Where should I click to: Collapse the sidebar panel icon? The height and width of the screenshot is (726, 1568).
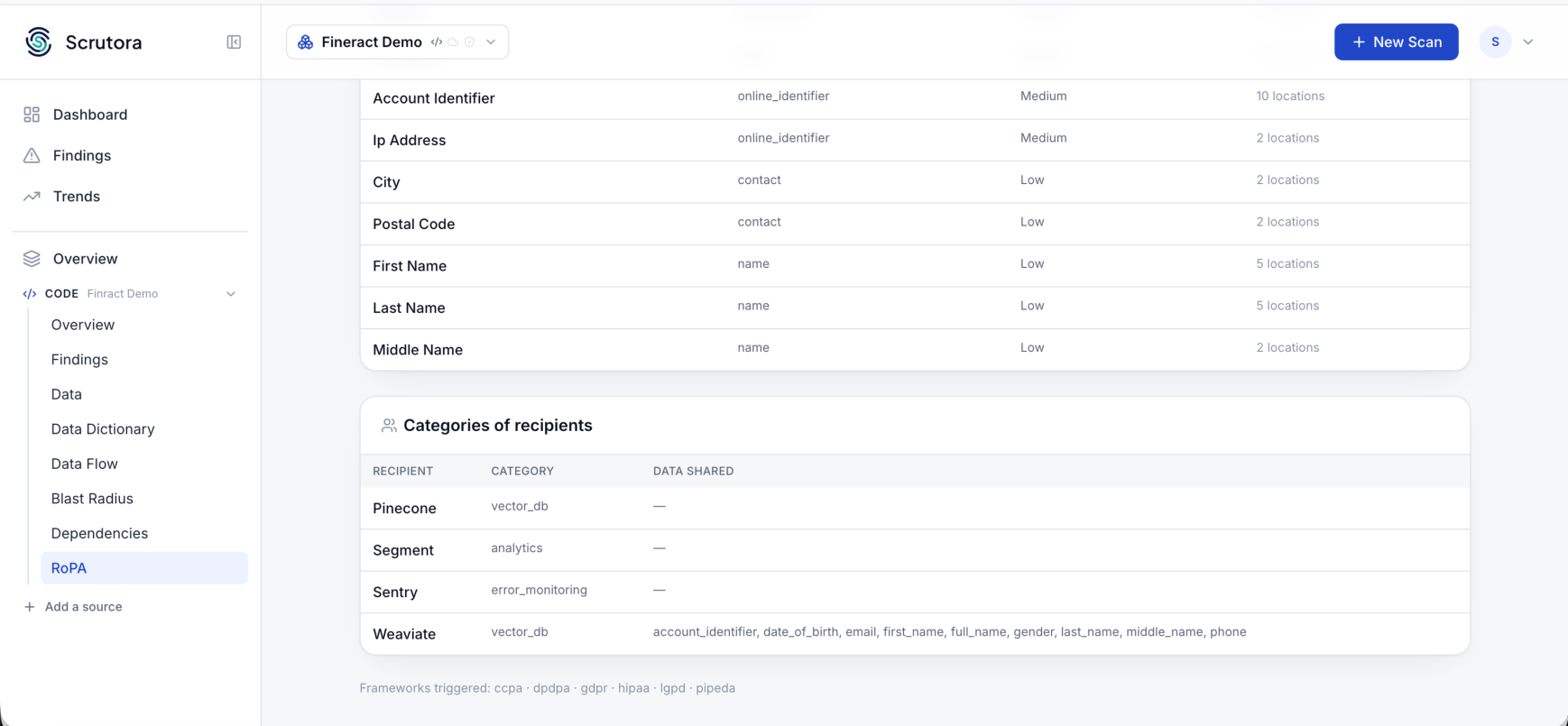[x=234, y=42]
